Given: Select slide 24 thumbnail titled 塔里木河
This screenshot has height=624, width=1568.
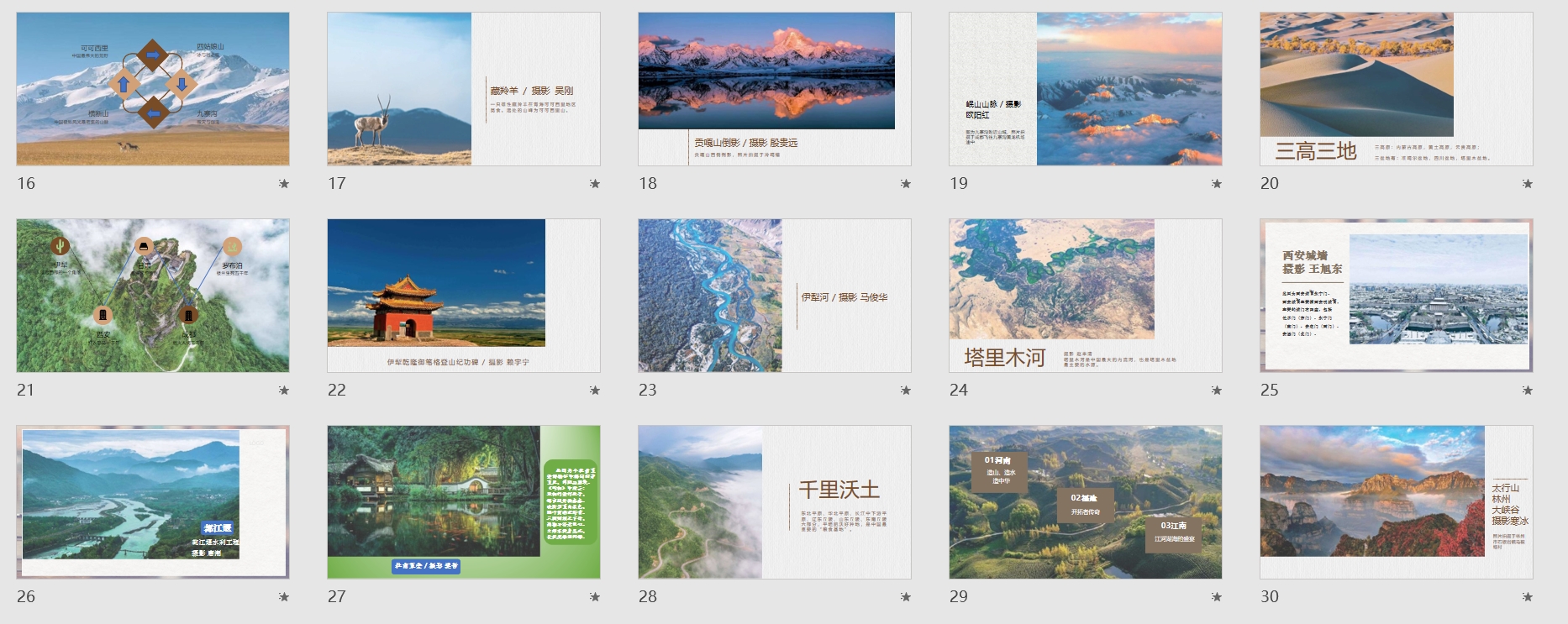Looking at the screenshot, I should pyautogui.click(x=1086, y=296).
